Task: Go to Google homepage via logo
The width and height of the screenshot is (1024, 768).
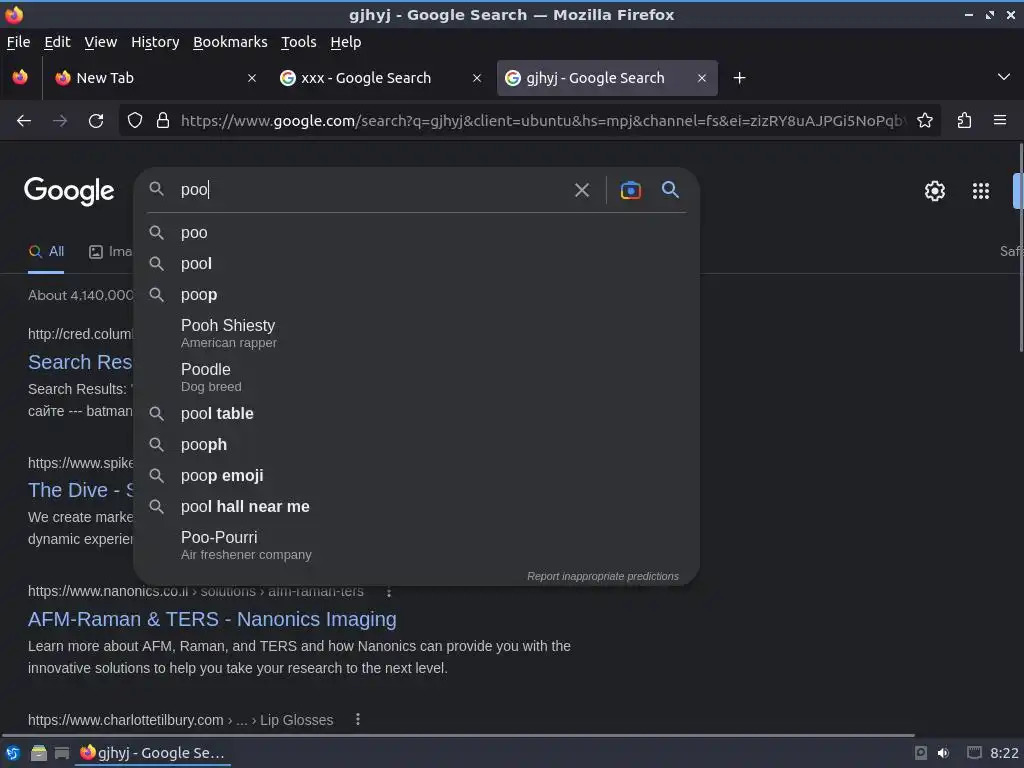Action: tap(69, 191)
